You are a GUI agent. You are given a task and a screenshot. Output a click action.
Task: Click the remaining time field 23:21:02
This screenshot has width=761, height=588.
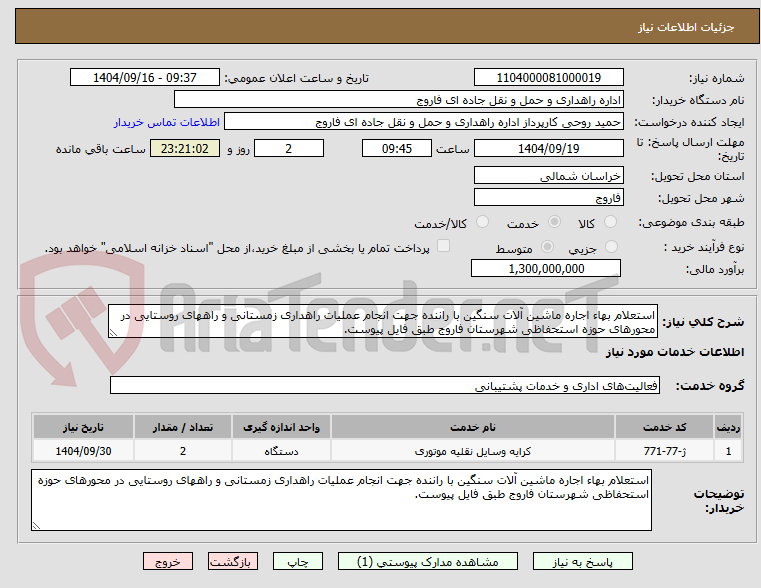click(184, 148)
